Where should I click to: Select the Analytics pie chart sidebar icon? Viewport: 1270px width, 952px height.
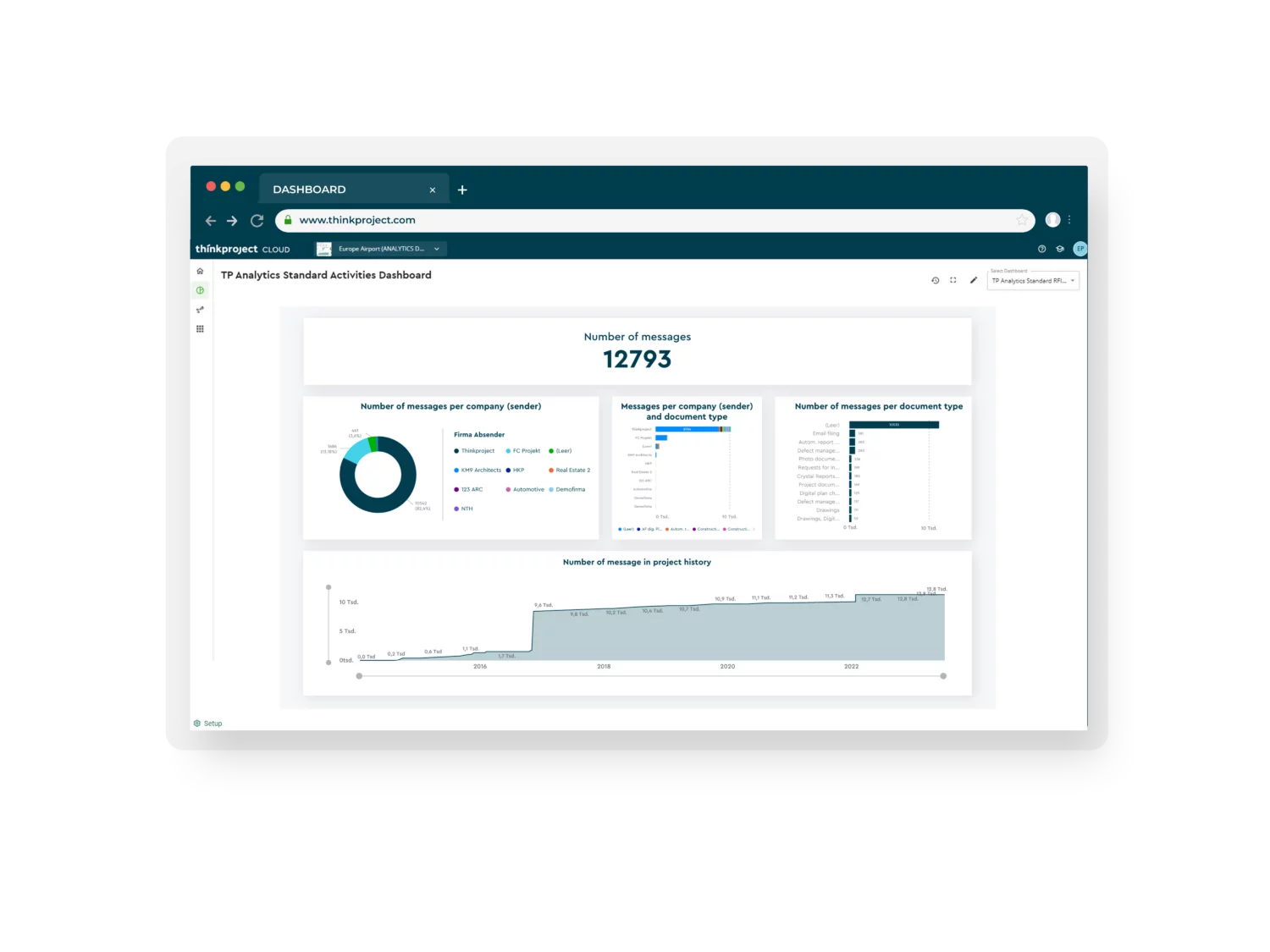[x=200, y=290]
